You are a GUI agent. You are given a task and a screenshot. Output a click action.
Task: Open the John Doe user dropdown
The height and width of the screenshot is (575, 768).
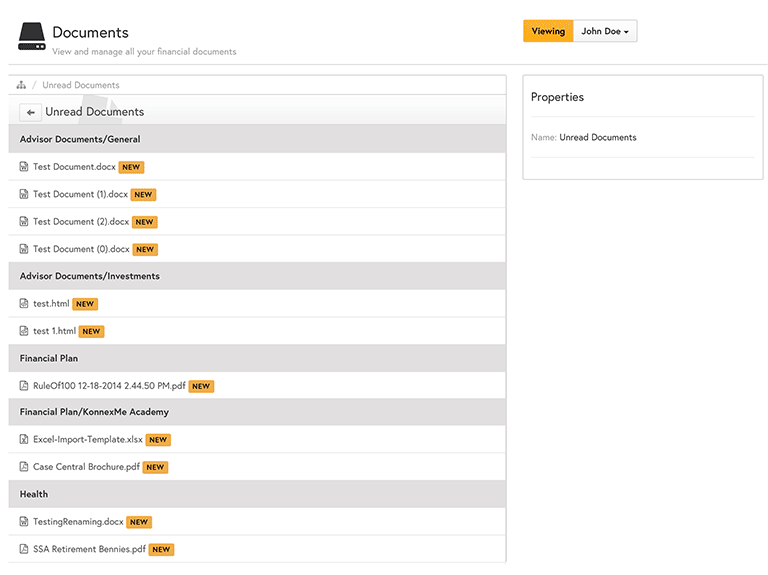(x=605, y=31)
